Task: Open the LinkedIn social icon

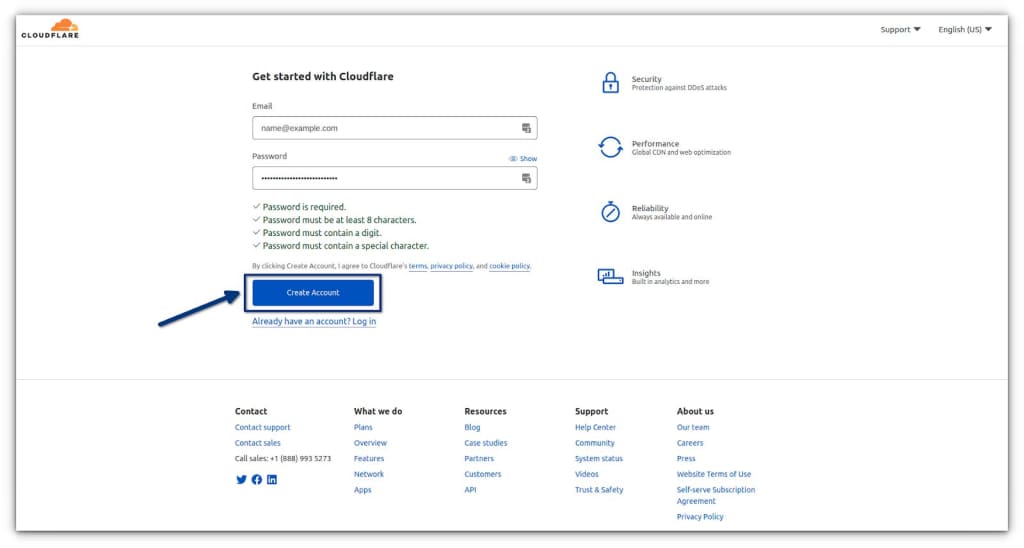Action: coord(272,479)
